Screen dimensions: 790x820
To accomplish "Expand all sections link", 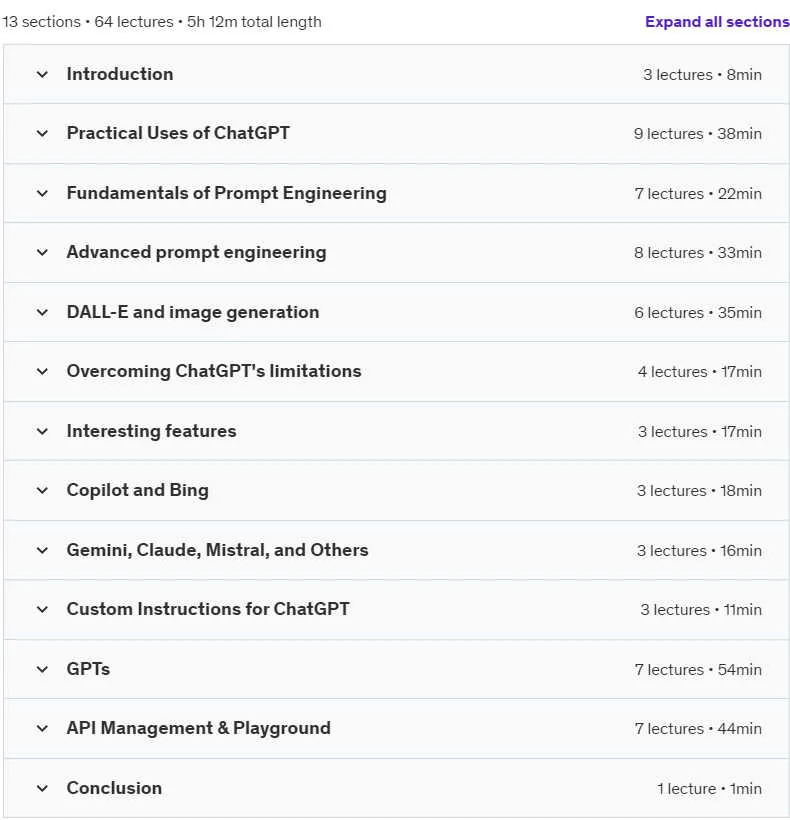I will click(x=717, y=21).
